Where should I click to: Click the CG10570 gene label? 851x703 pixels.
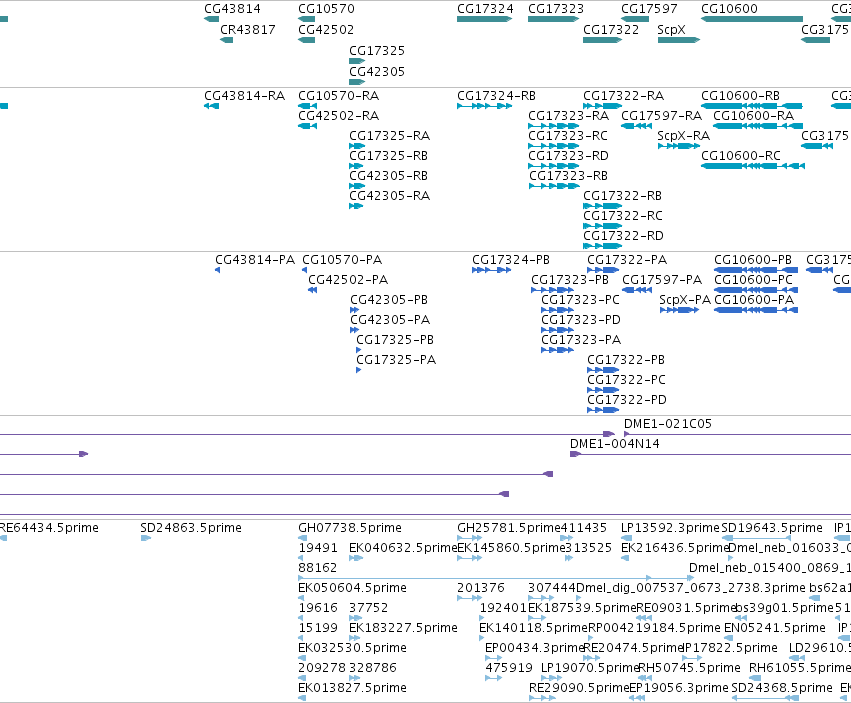(x=326, y=9)
